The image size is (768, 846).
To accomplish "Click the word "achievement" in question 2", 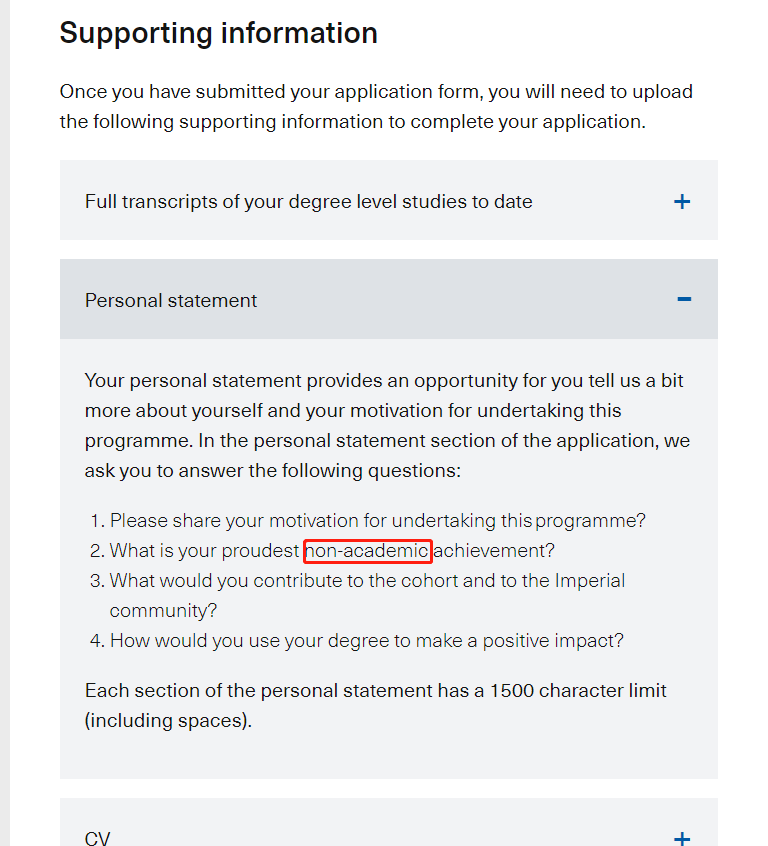I will point(494,550).
